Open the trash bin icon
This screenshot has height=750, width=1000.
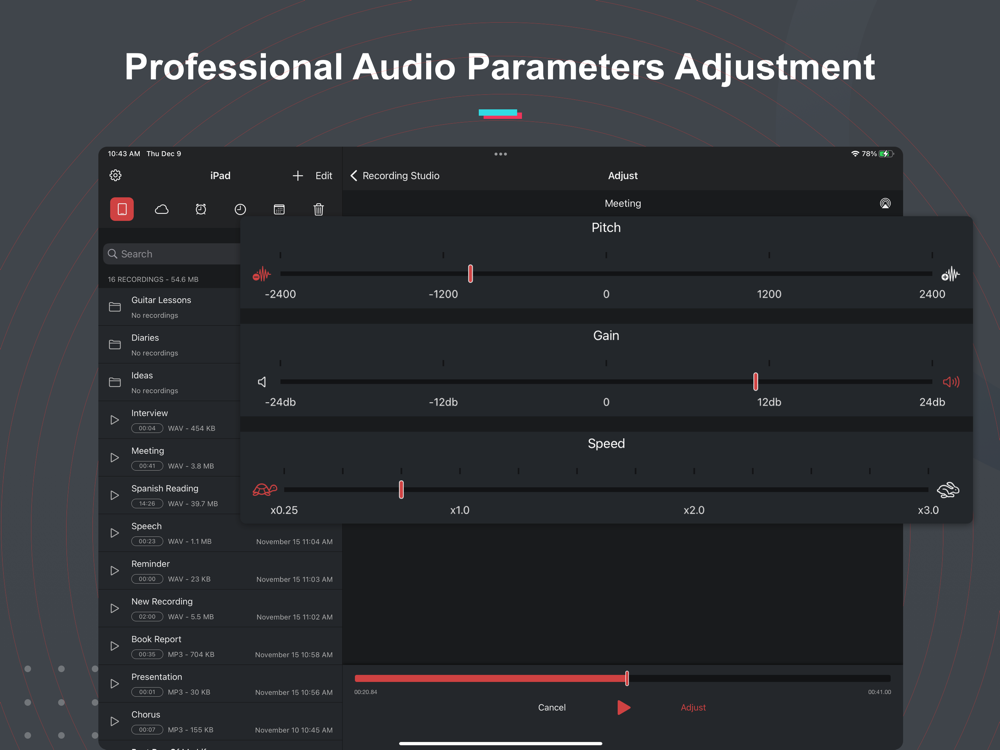point(319,209)
